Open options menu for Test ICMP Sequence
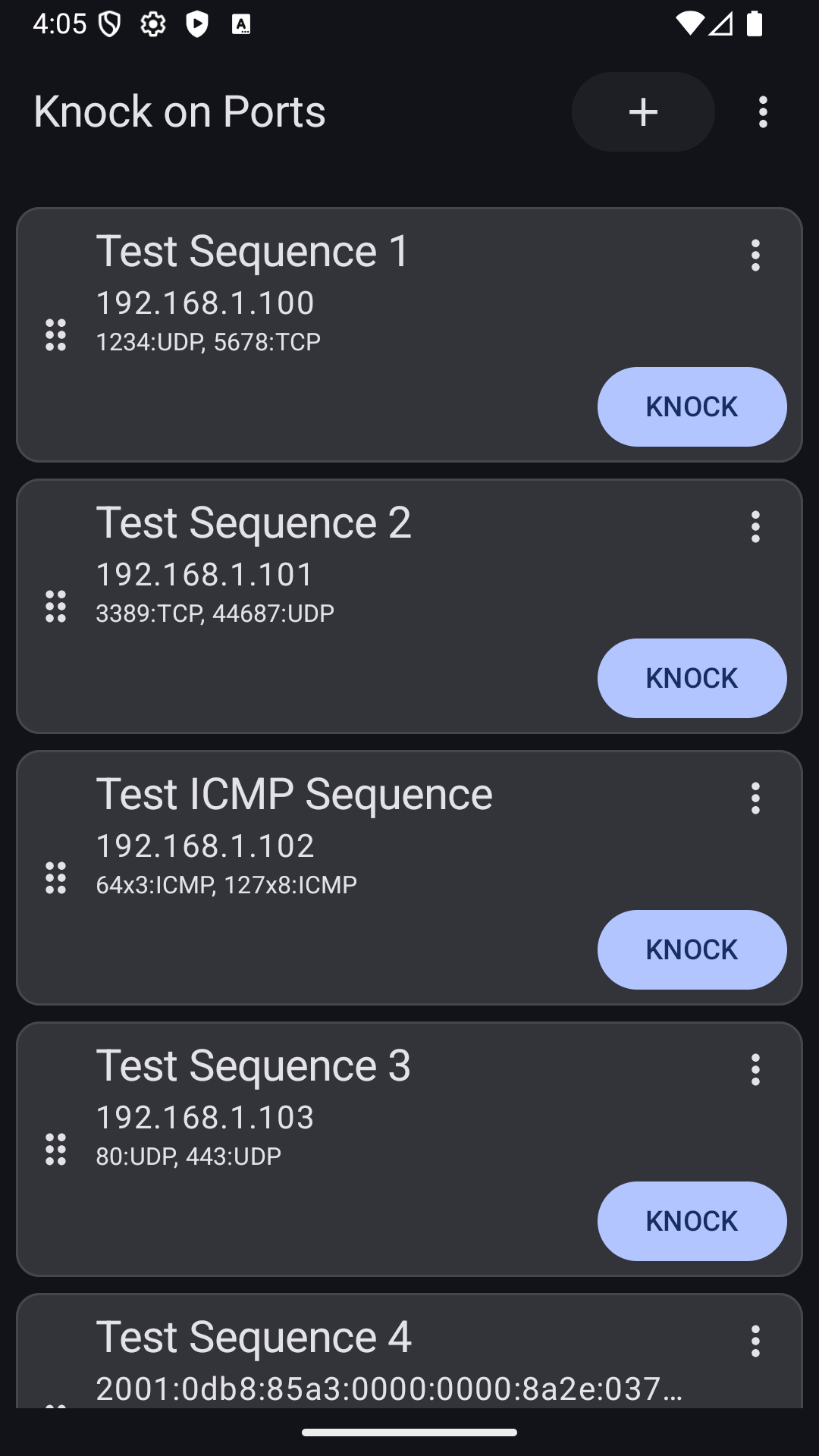 click(755, 798)
